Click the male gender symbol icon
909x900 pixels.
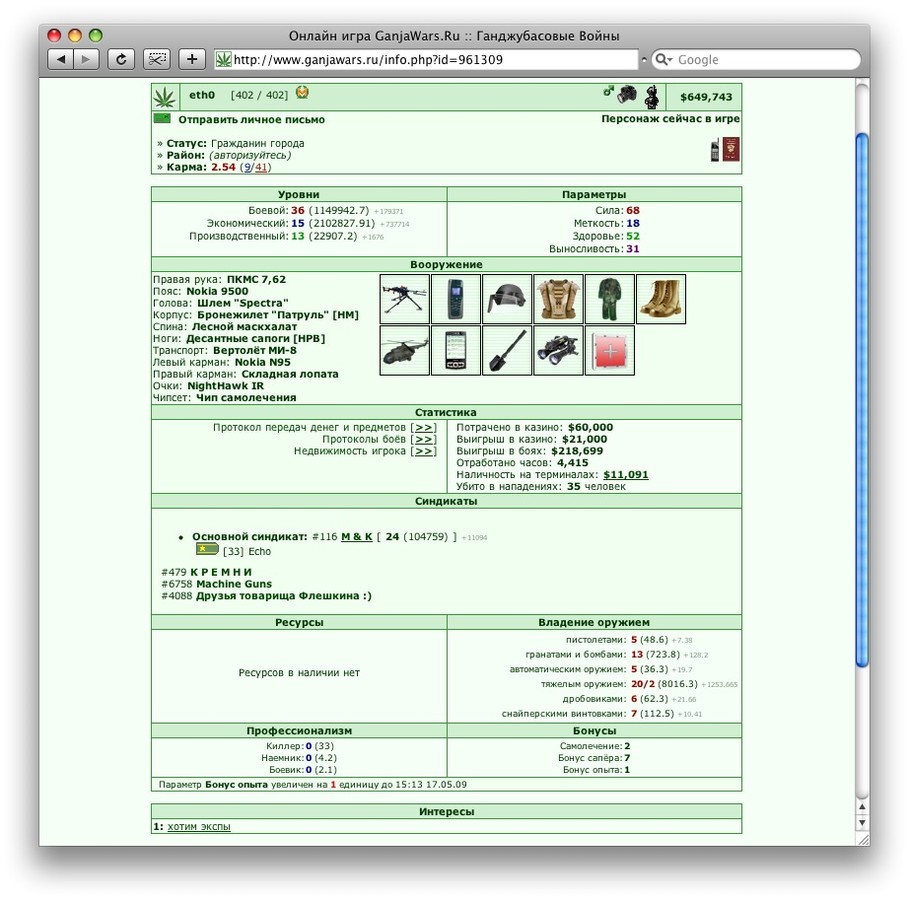click(x=608, y=91)
